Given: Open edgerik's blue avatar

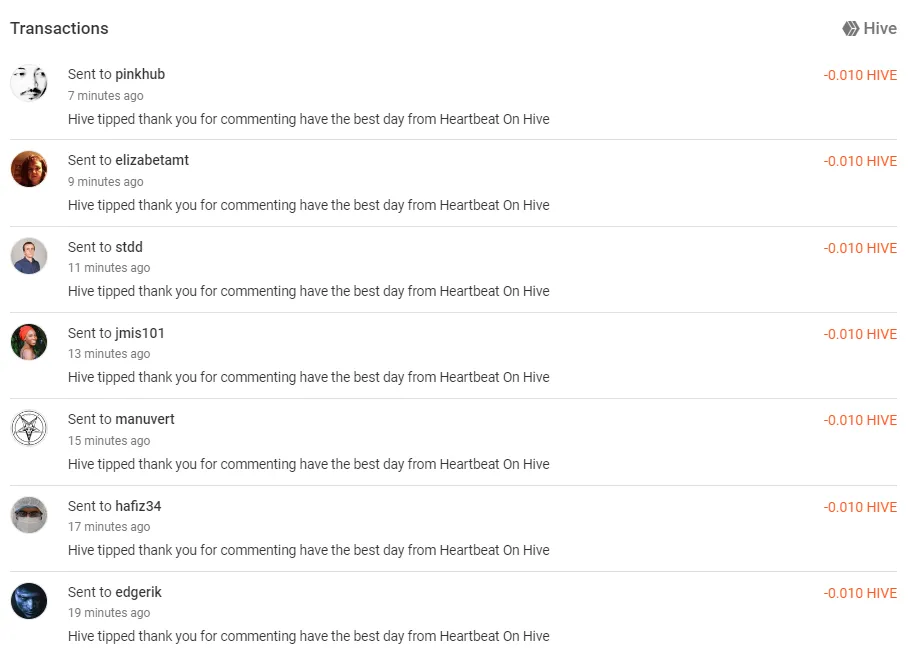Looking at the screenshot, I should (29, 601).
